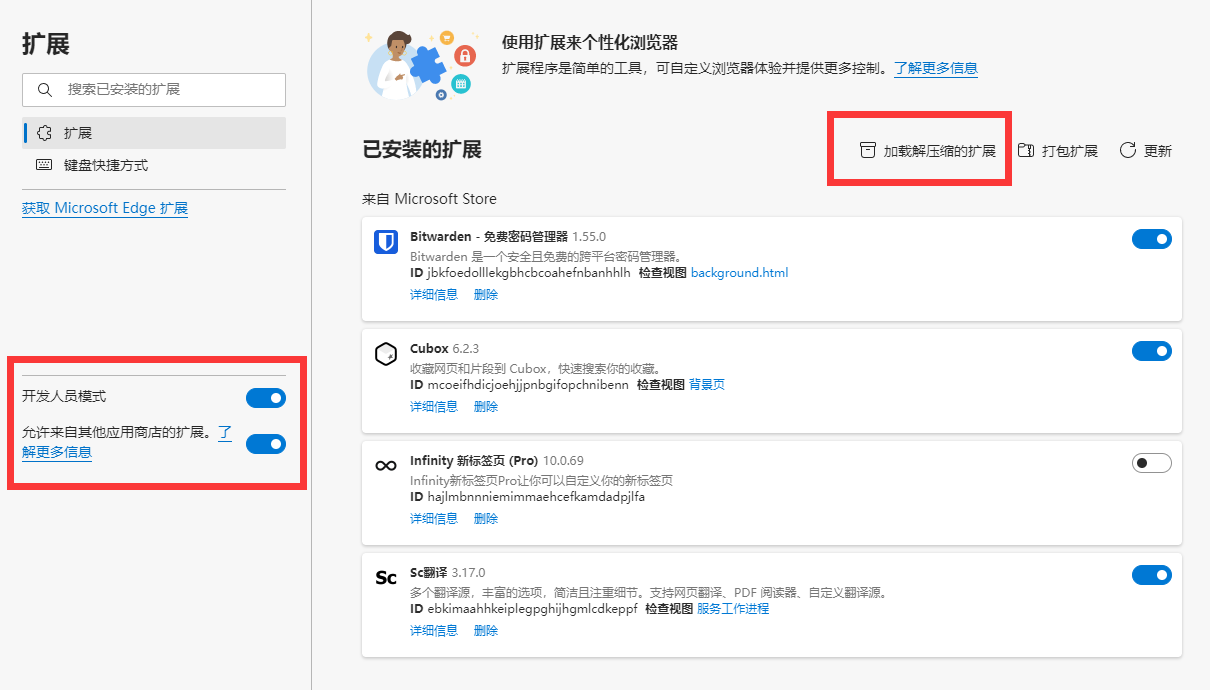1210x690 pixels.
Task: Click the 打包扩展 package icon
Action: pyautogui.click(x=1026, y=151)
